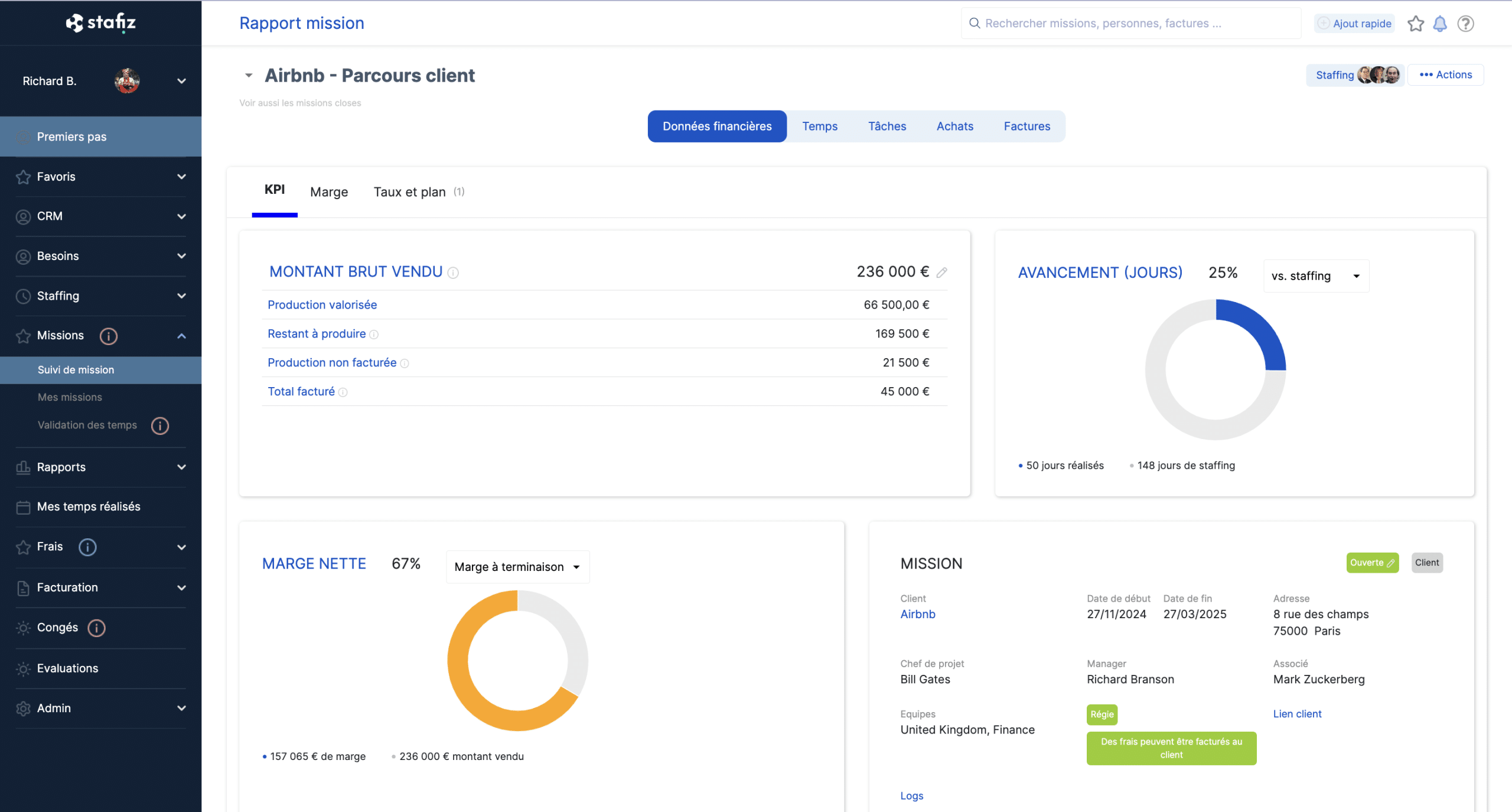This screenshot has height=812, width=1512.
Task: Open Premiers pas in sidebar
Action: tap(100, 137)
